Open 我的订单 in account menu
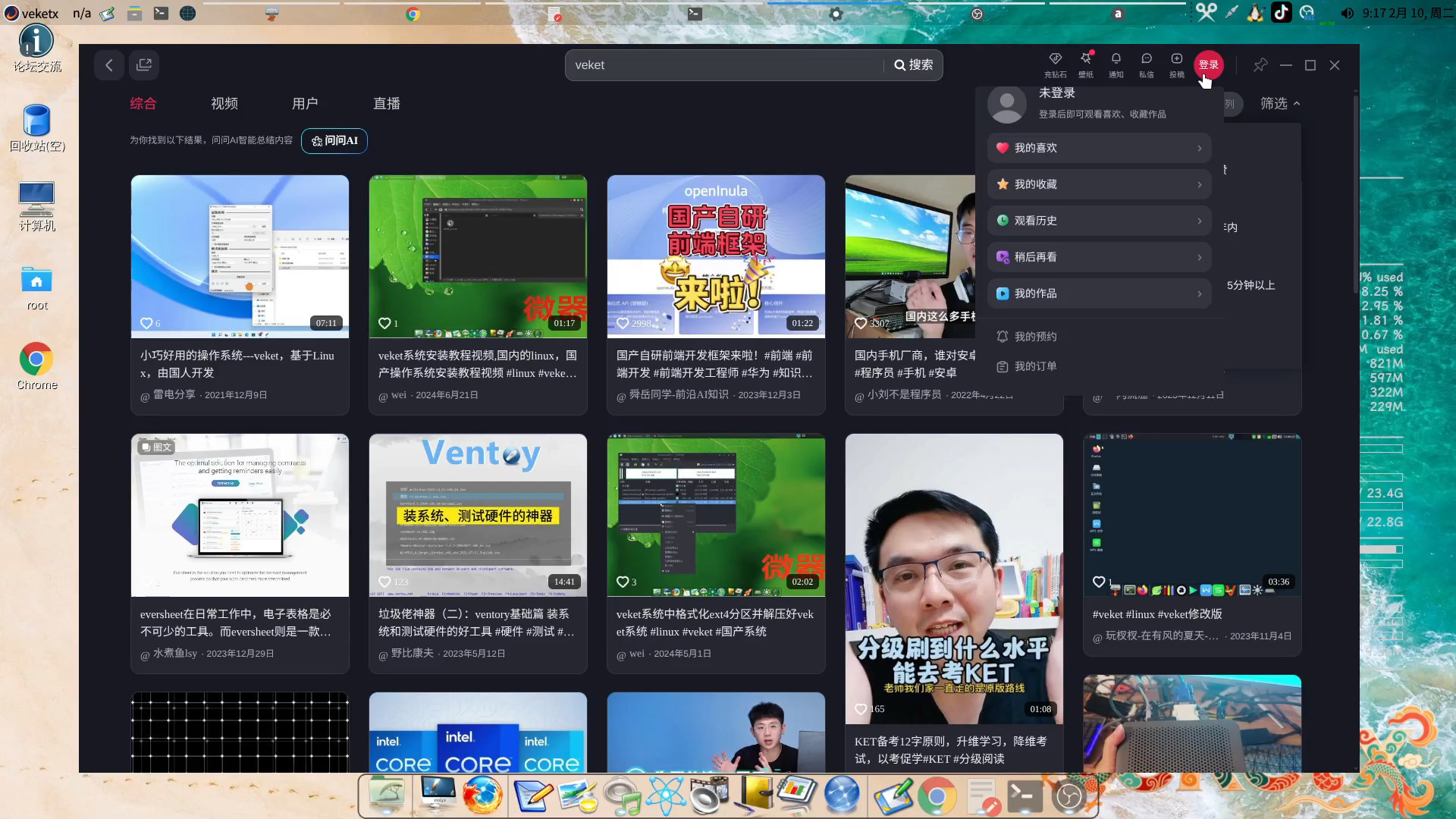 [x=1027, y=366]
